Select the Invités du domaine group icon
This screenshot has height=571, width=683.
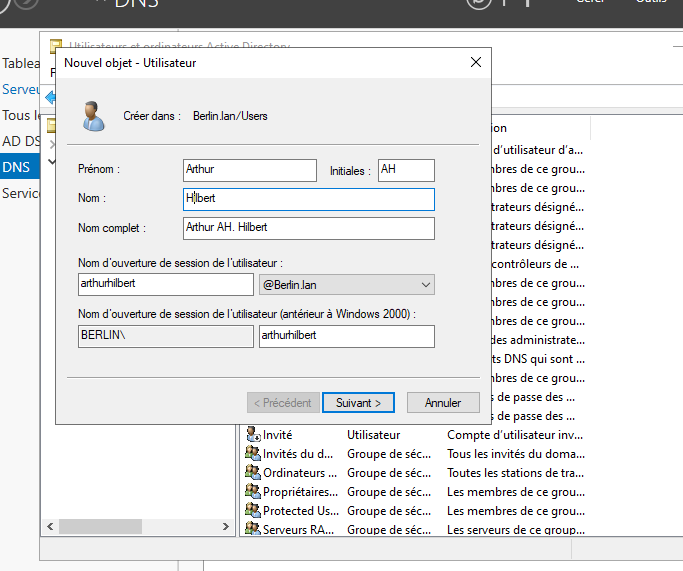pos(253,454)
